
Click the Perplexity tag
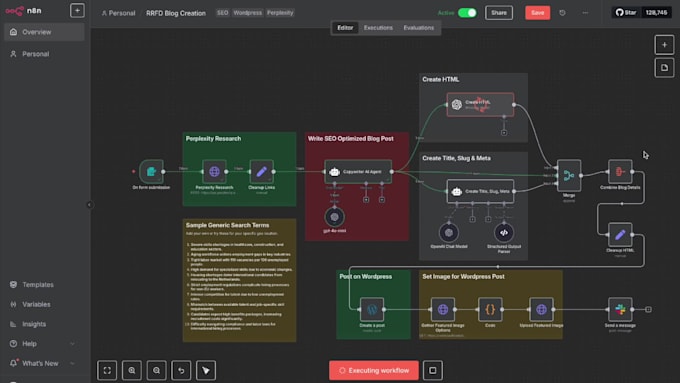[280, 13]
